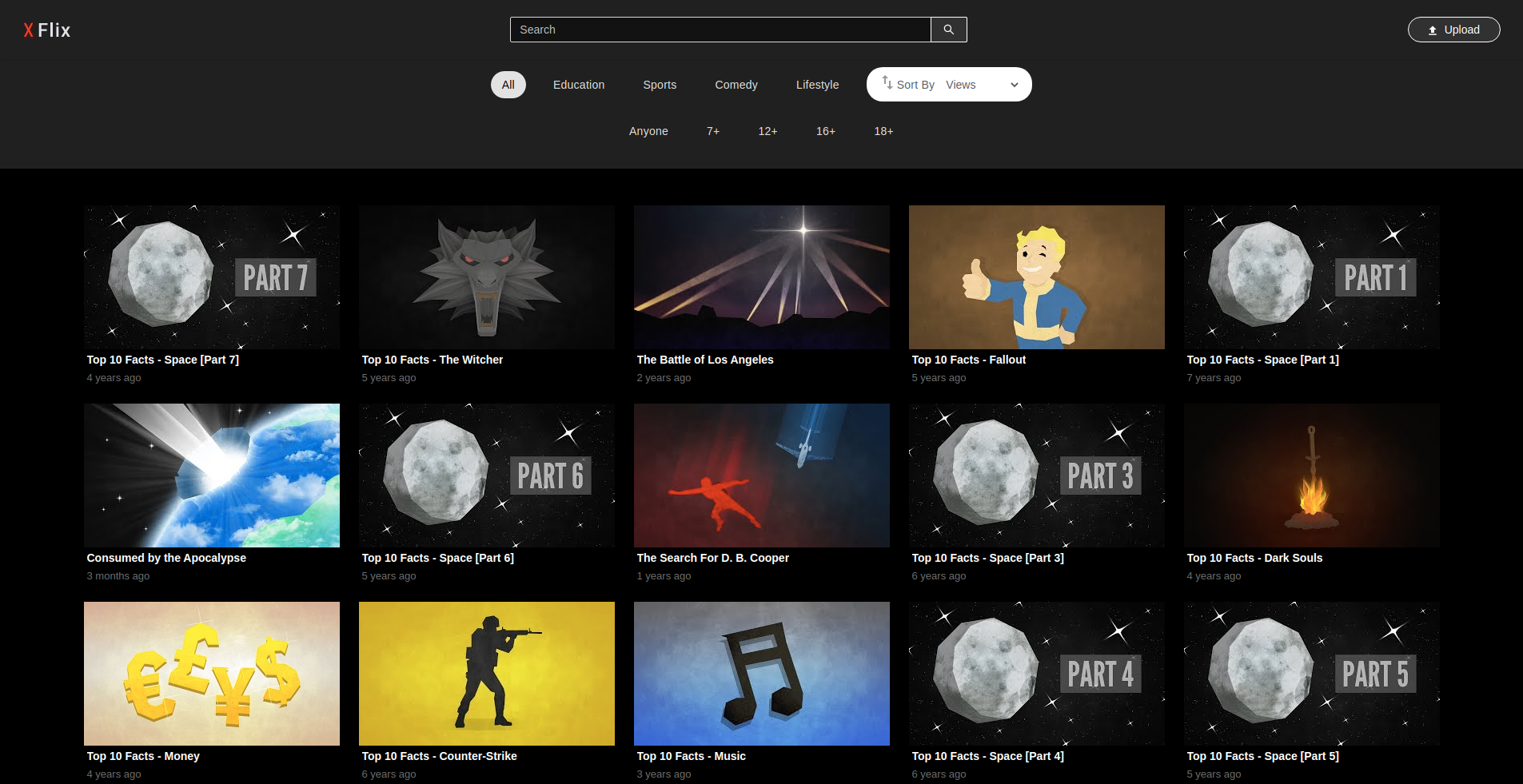Screen dimensions: 1523x784
Task: Play the Top 10 Facts - Dark Souls thumbnail
Action: (1311, 475)
